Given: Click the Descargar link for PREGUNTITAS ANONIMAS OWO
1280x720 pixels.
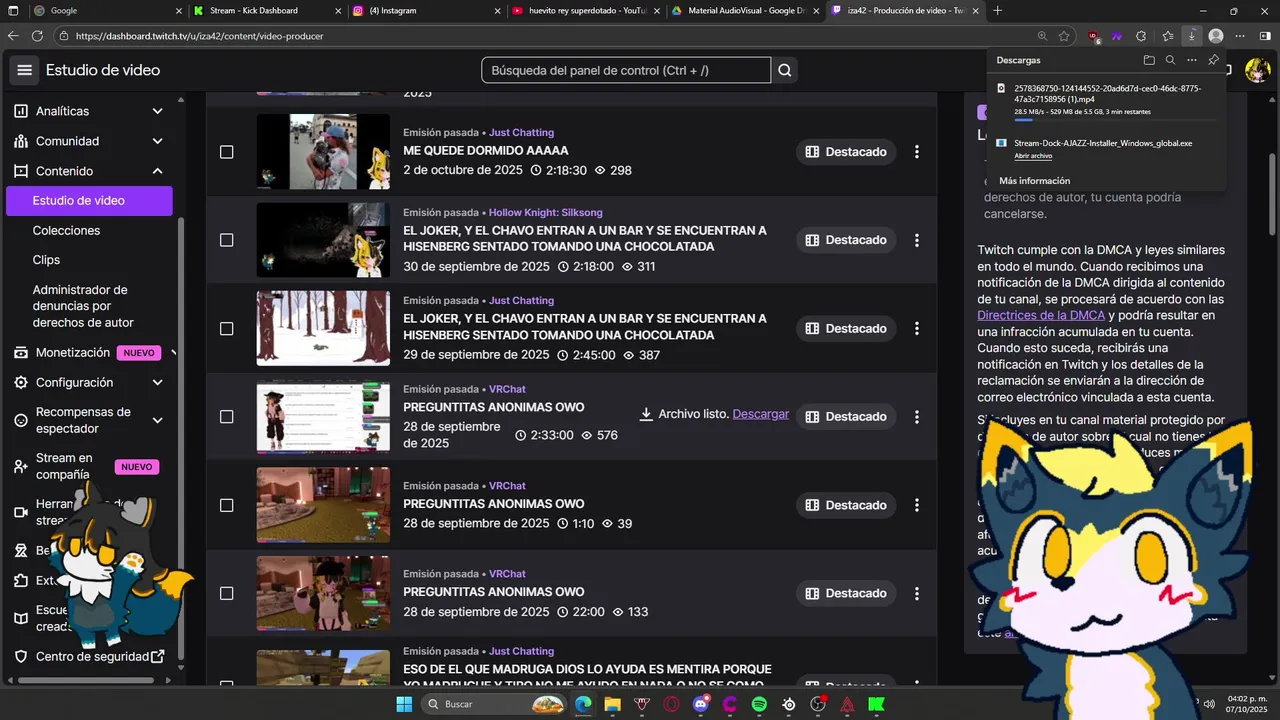Looking at the screenshot, I should click(x=760, y=414).
